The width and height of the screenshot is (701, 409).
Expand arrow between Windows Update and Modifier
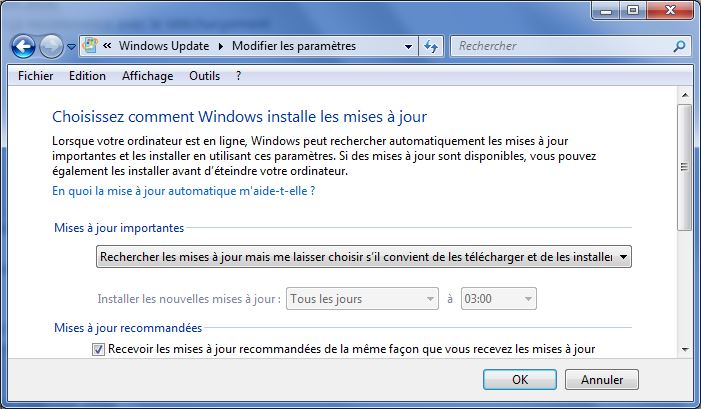click(220, 46)
